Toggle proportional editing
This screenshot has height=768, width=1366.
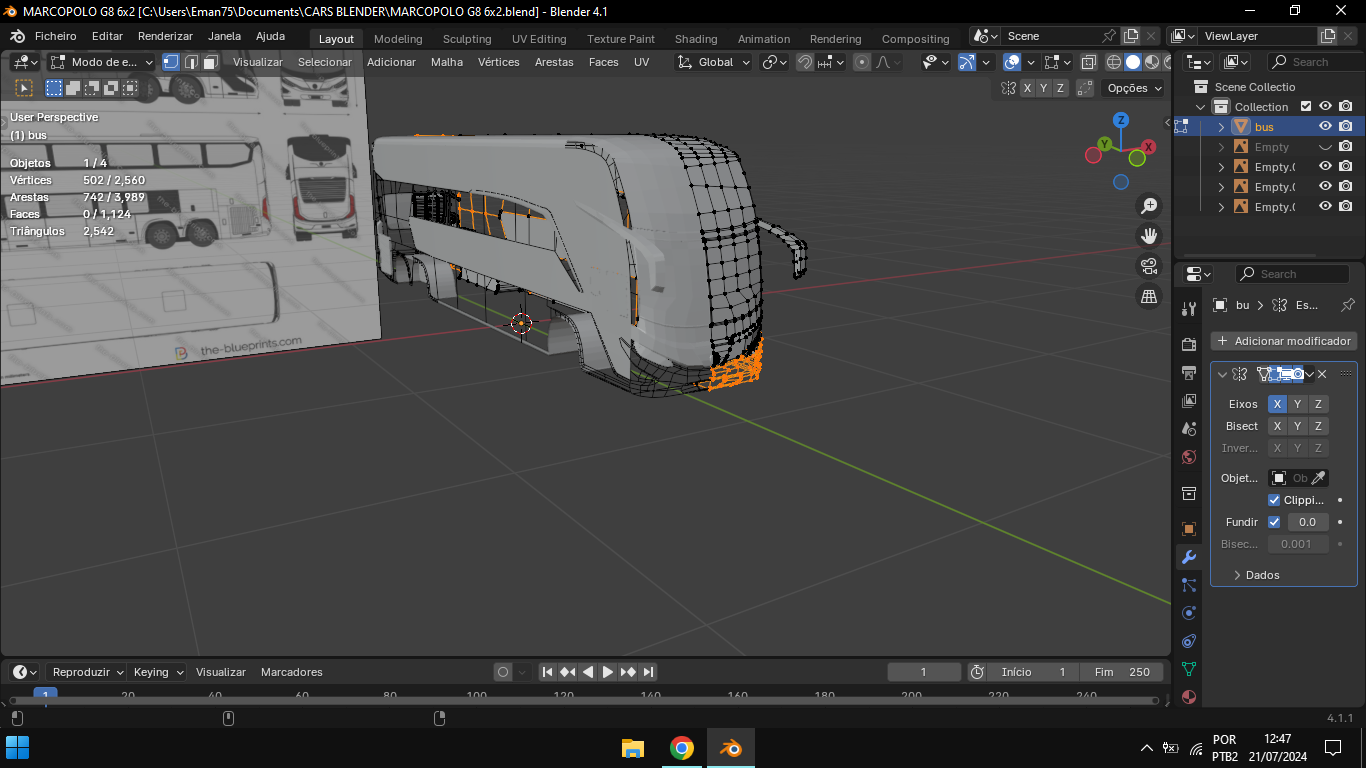[862, 62]
